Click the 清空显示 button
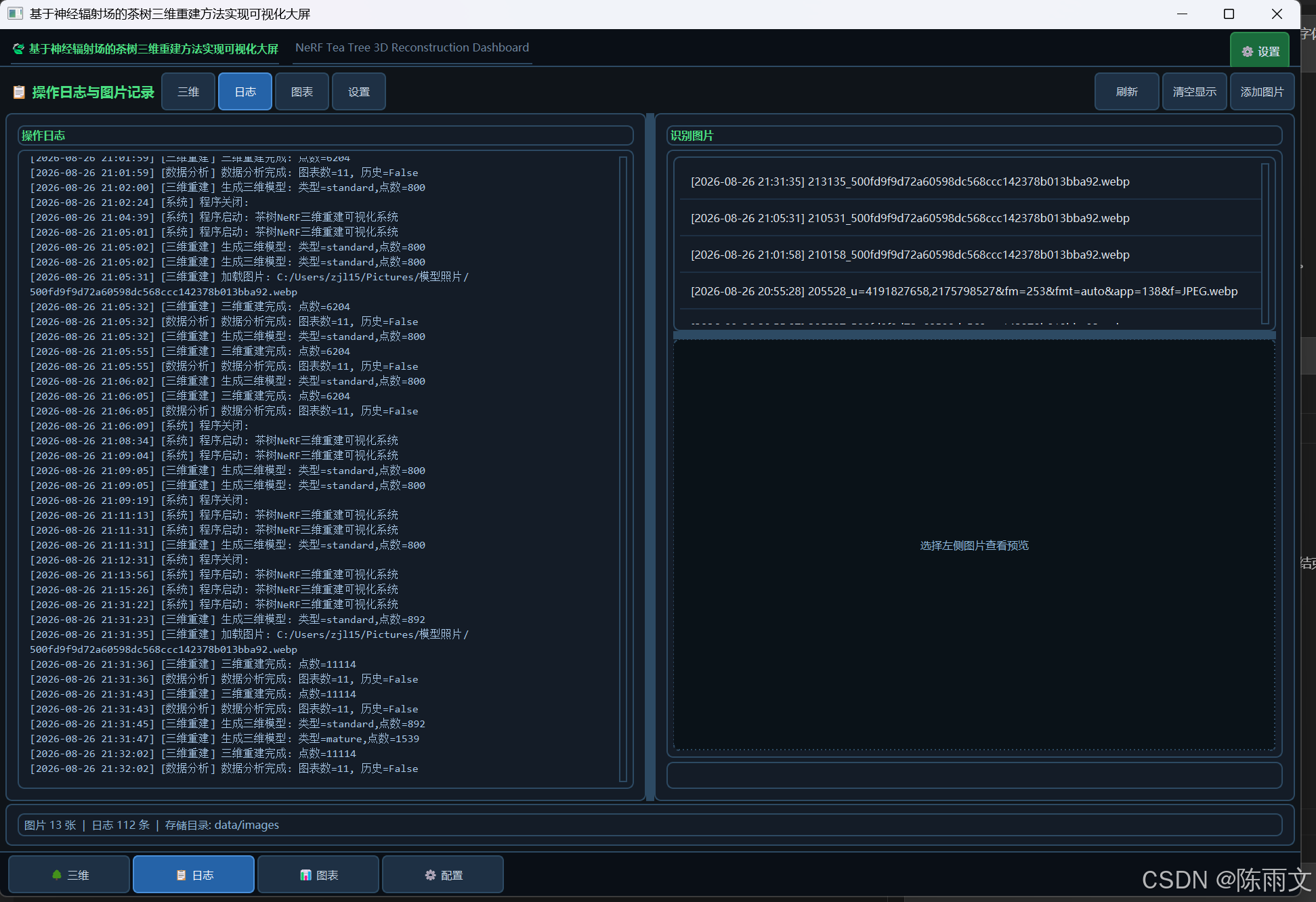1316x902 pixels. click(1194, 91)
